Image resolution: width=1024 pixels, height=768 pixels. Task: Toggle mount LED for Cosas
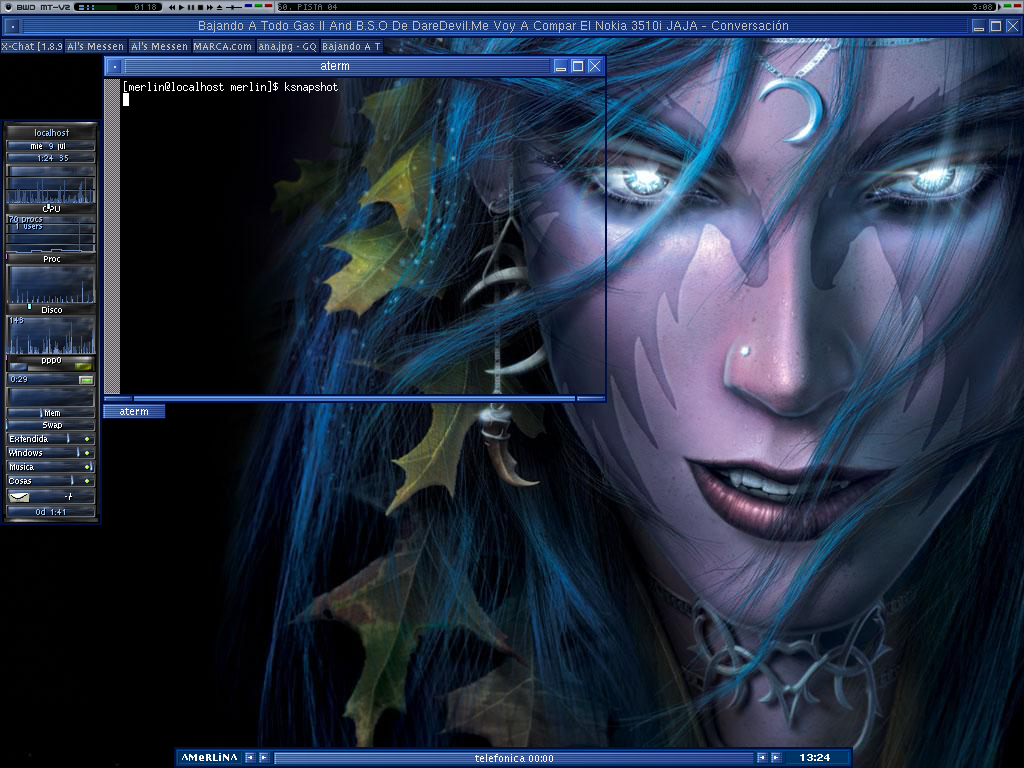tap(87, 481)
